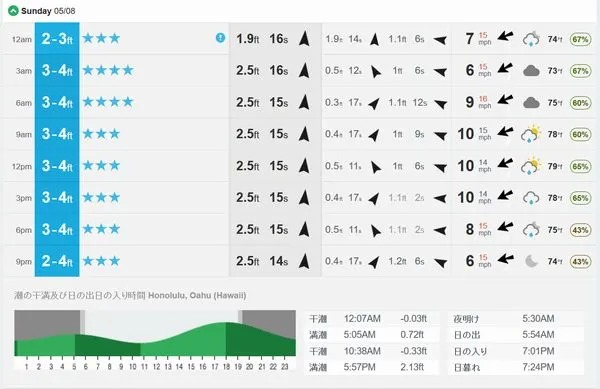Click the sun and rain icon at 9am
The image size is (600, 389).
[531, 134]
